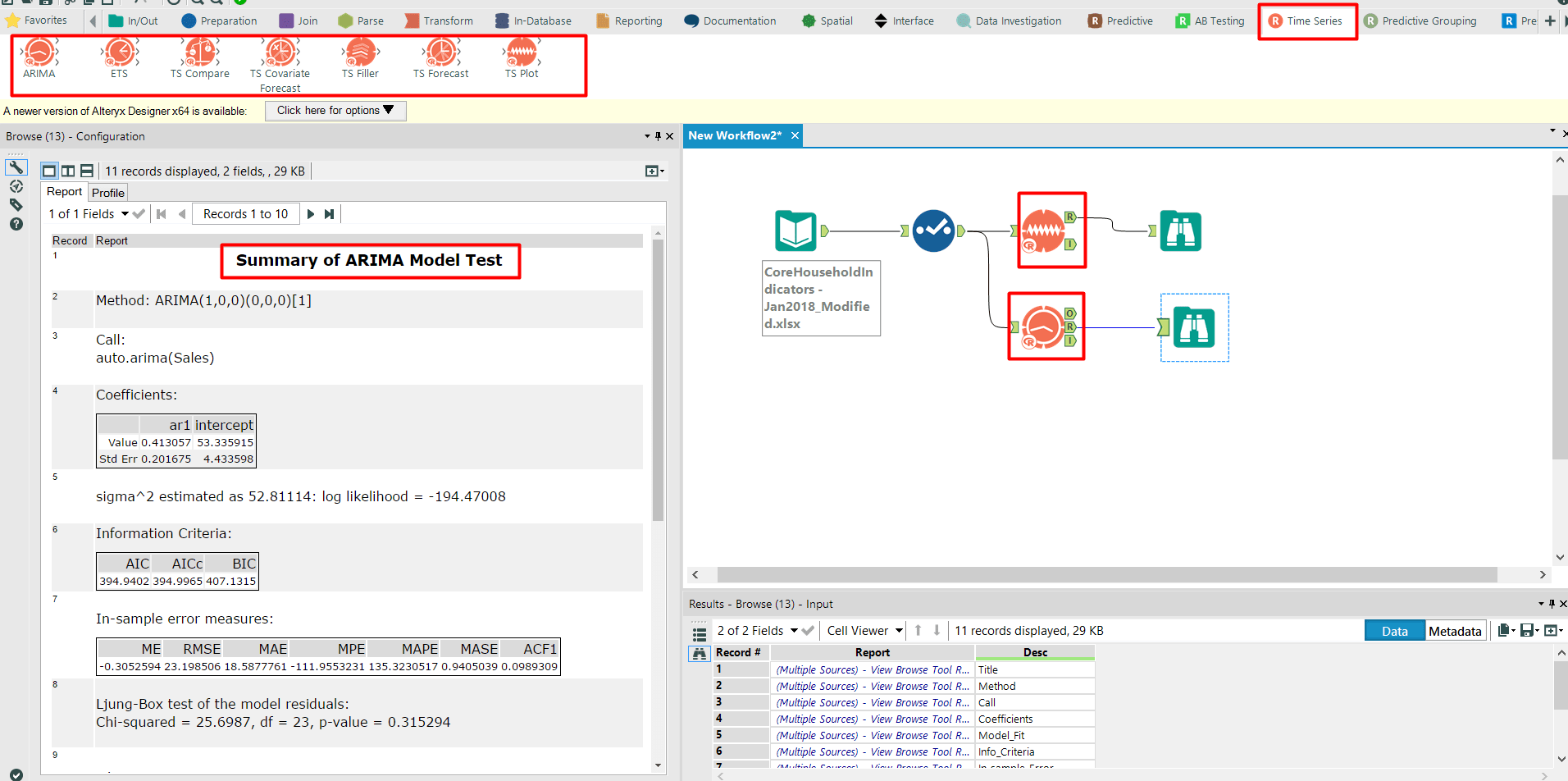Open the Predictive tool category
Image resolution: width=1568 pixels, height=781 pixels.
click(x=1121, y=21)
